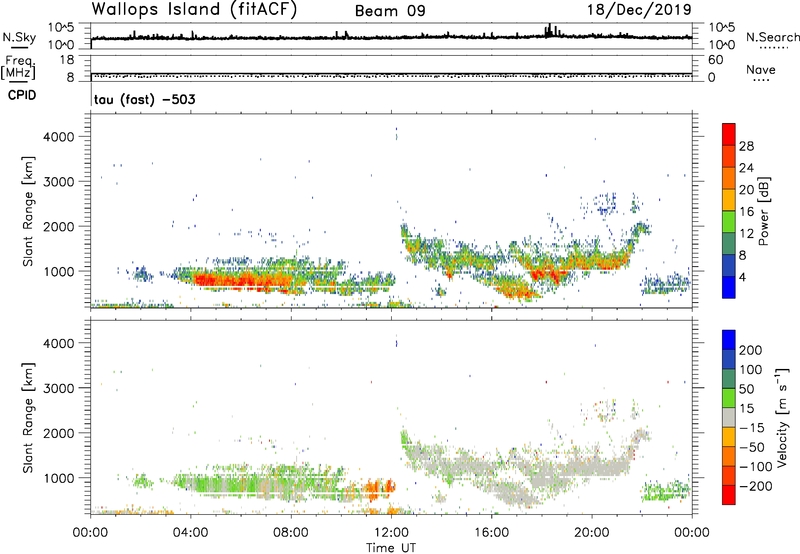800x554 pixels.
Task: Select the "4000" tick of the power panel
Action: (x=58, y=137)
